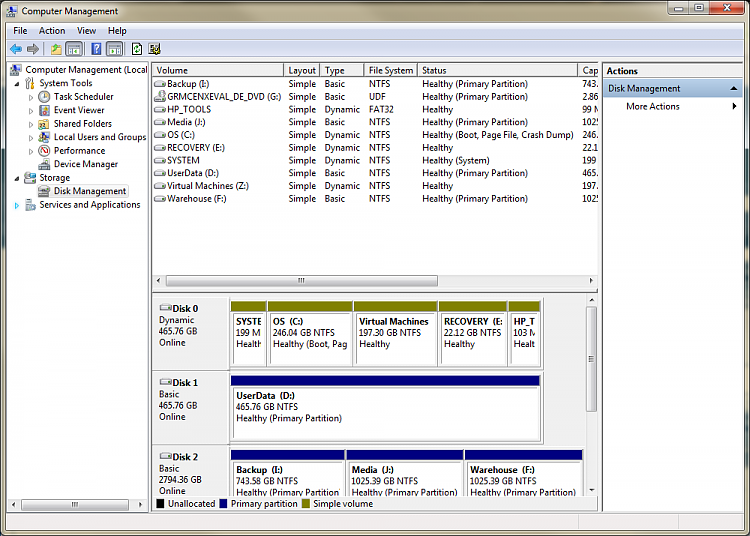Click the disk view vertical scrollbar thumb

click(x=592, y=359)
